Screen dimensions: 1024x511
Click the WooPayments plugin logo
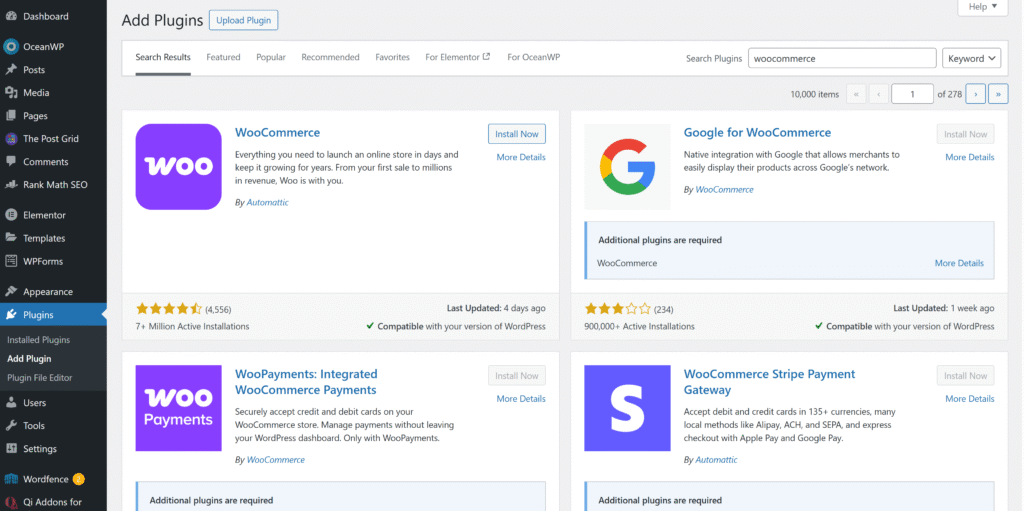pyautogui.click(x=178, y=408)
